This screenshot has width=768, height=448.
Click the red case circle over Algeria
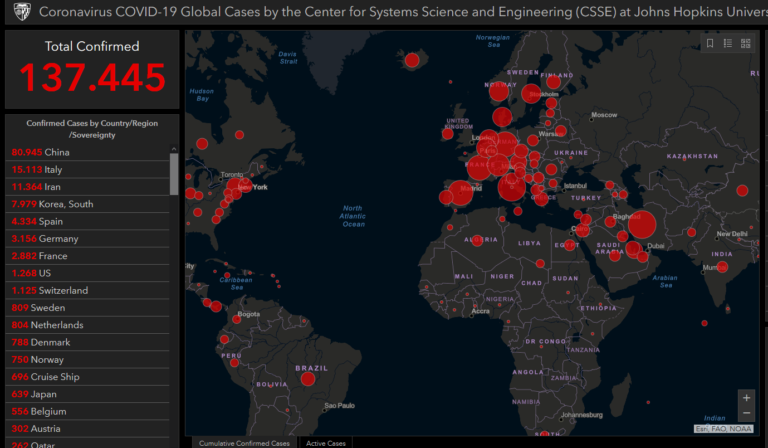point(477,240)
